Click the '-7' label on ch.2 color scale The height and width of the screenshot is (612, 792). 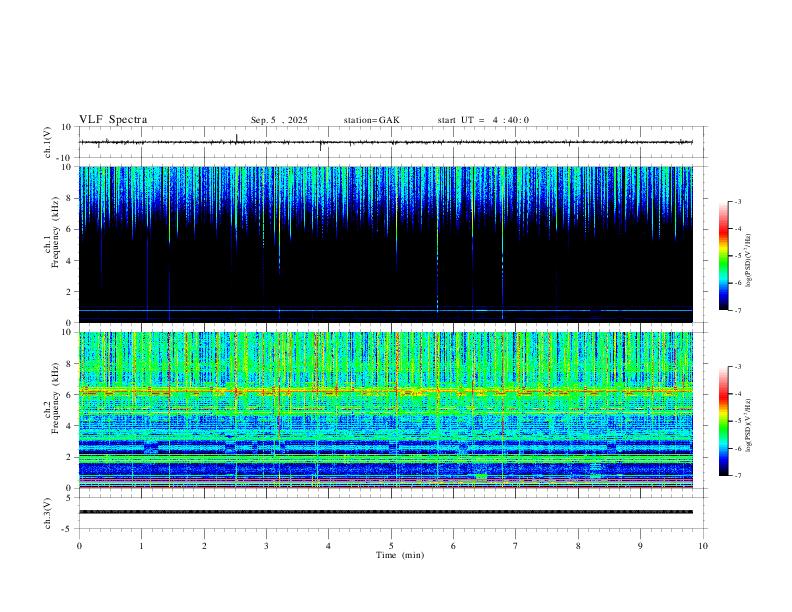(x=738, y=476)
